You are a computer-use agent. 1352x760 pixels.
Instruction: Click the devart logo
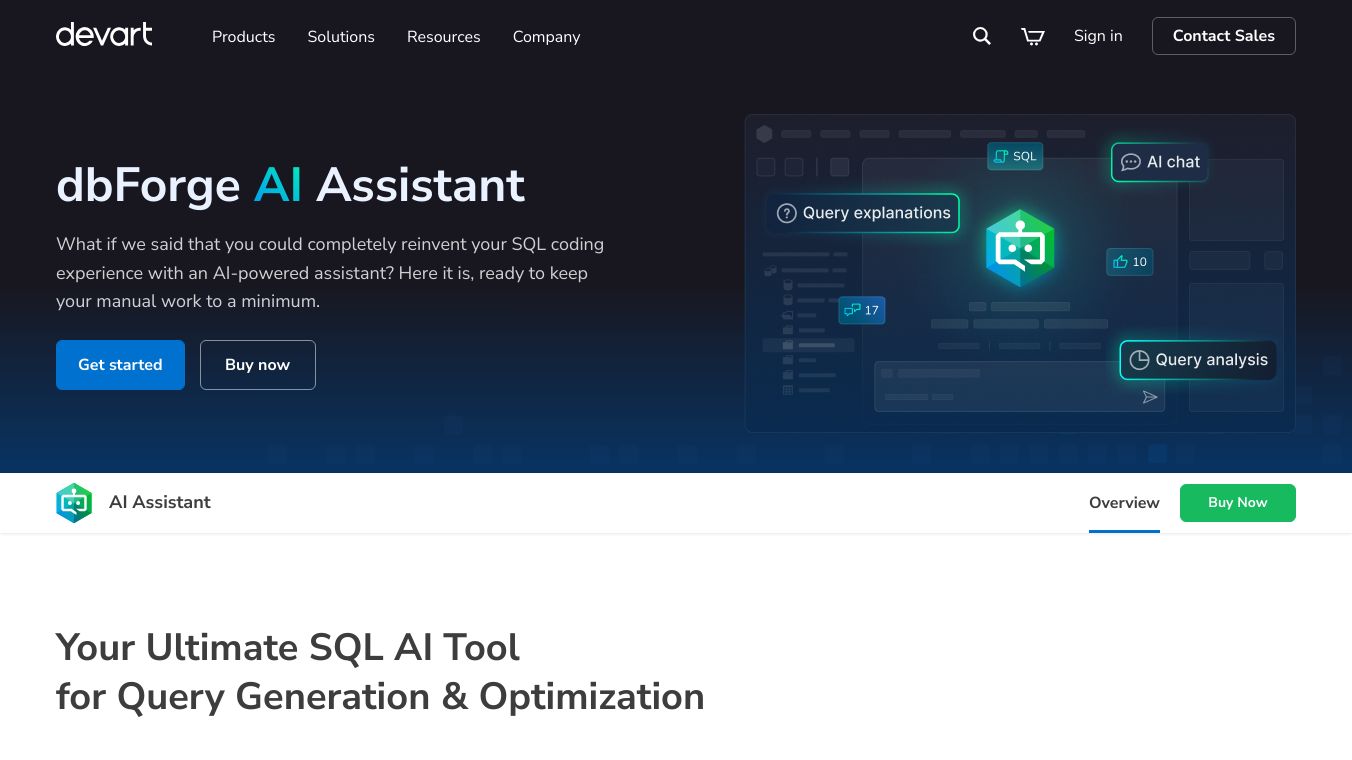click(x=104, y=35)
